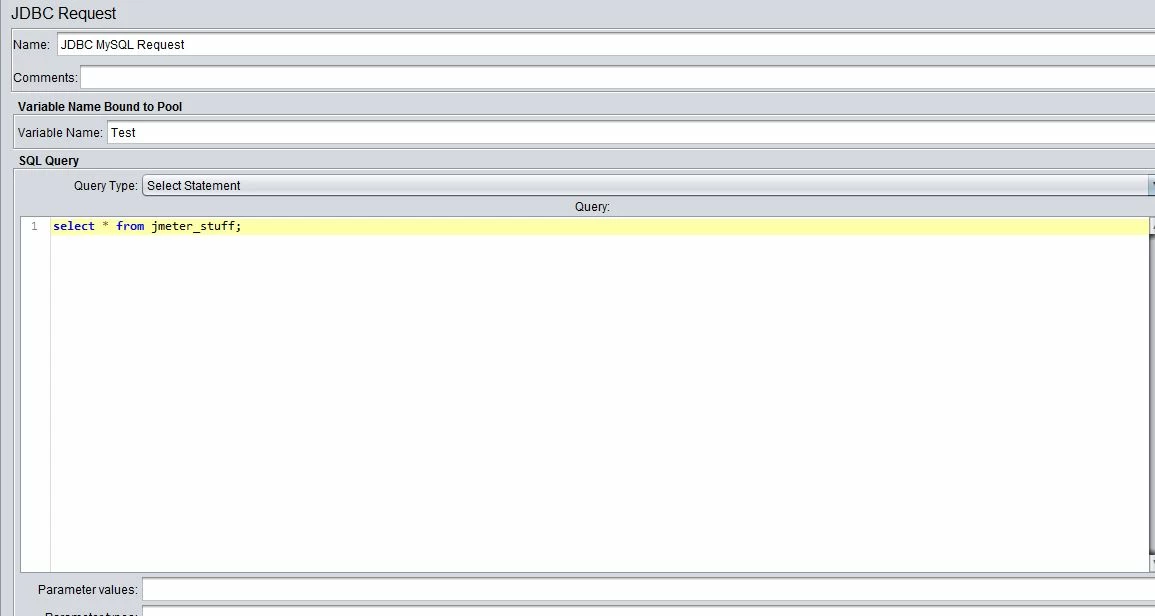Screen dimensions: 1155x616
Task: Click the empty Comments field
Action: 617,77
